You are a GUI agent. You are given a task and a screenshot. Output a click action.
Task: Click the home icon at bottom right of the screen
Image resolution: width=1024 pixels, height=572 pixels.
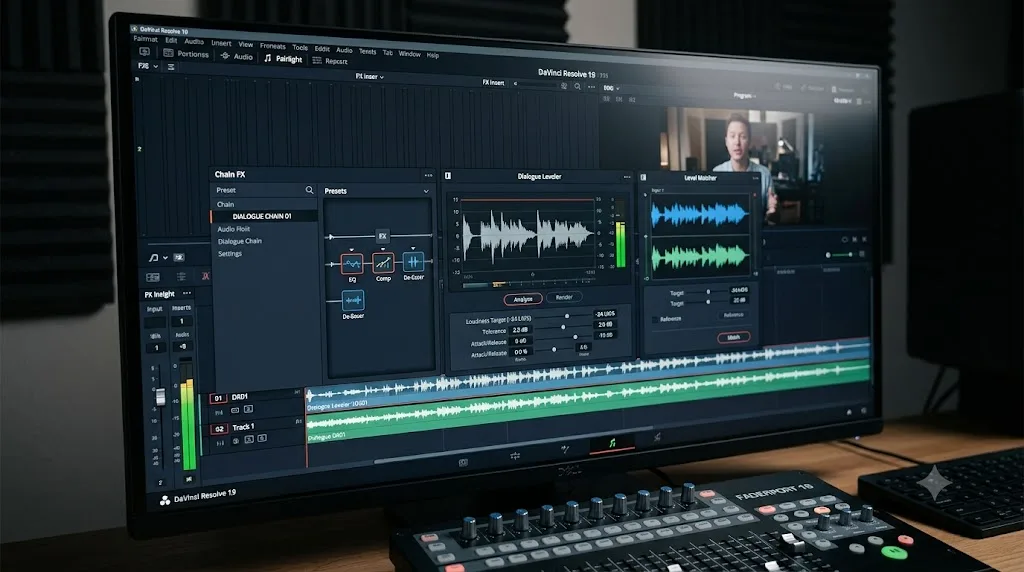pyautogui.click(x=849, y=412)
